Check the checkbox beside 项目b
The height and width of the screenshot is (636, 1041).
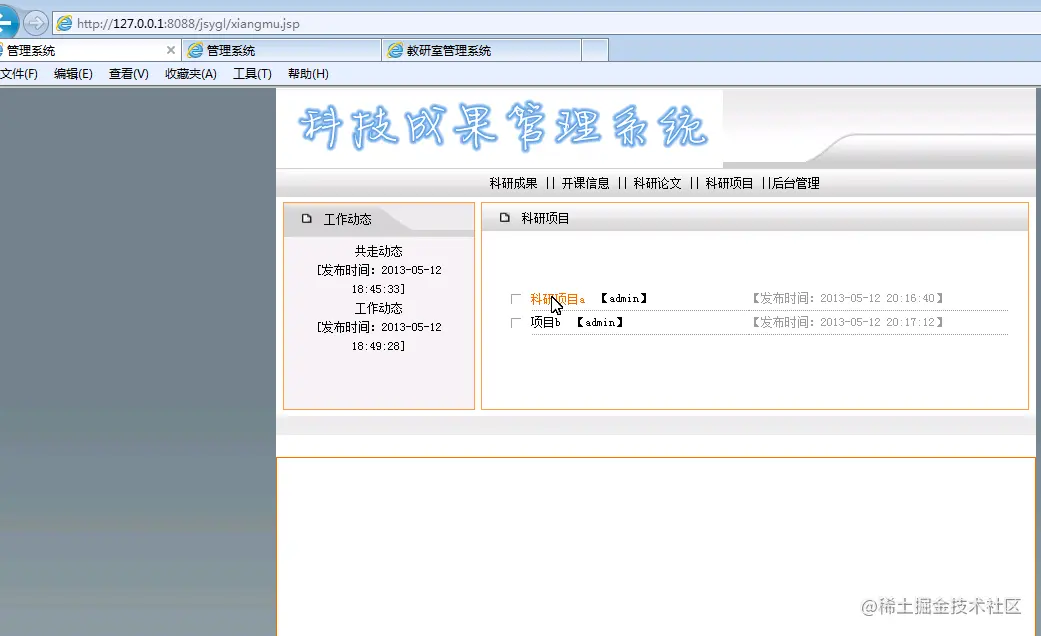[x=516, y=322]
